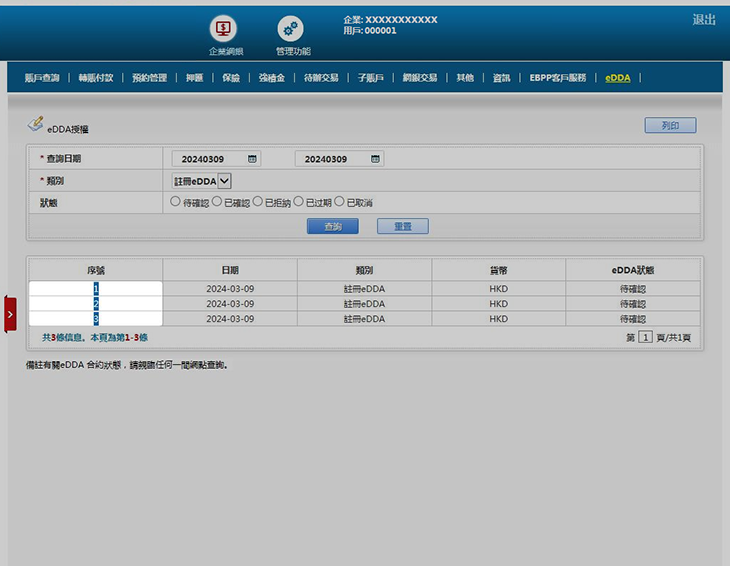730x566 pixels.
Task: Click the 查詢 search button
Action: pyautogui.click(x=332, y=227)
